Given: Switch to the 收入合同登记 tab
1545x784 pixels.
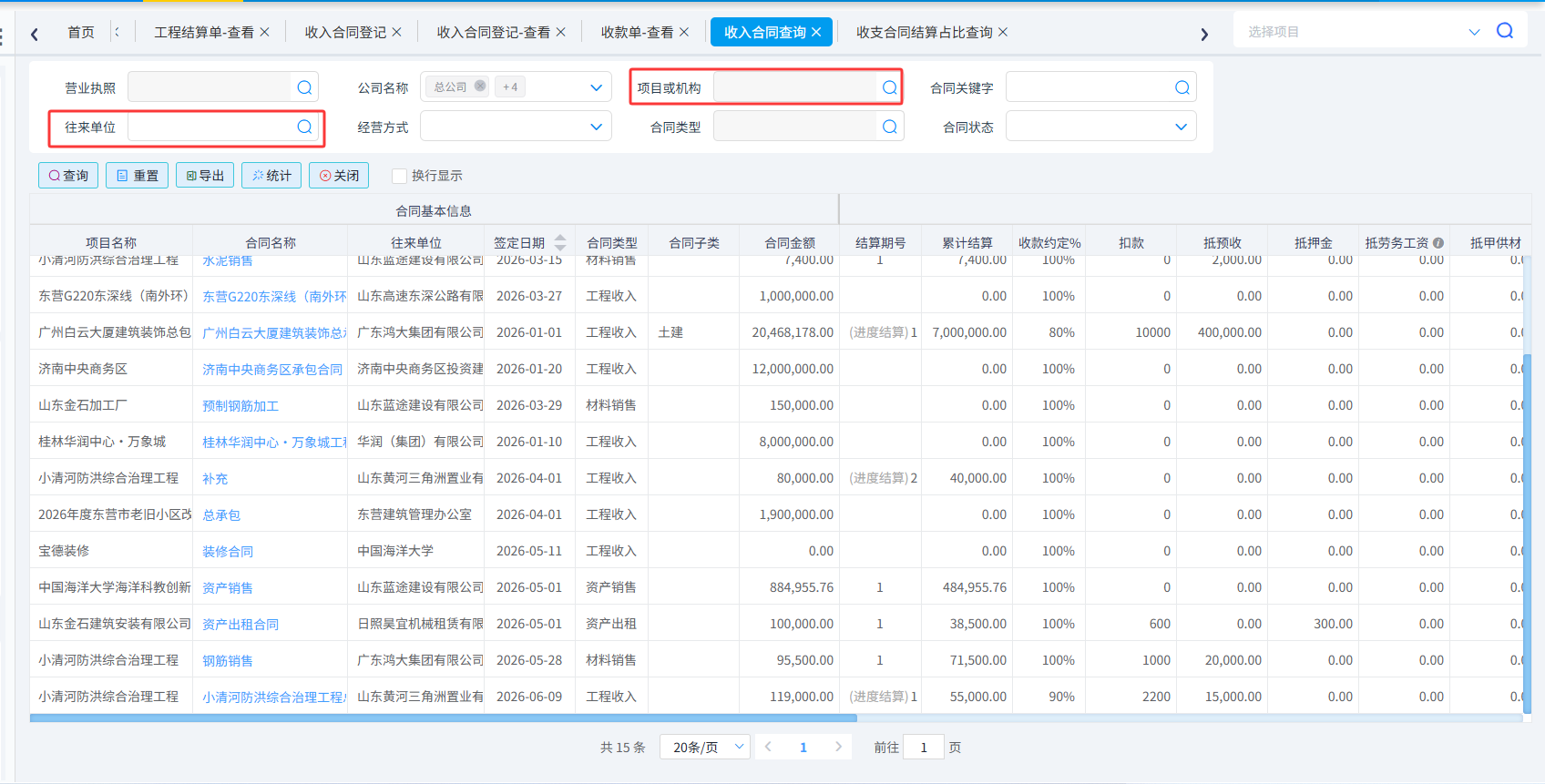Looking at the screenshot, I should click(345, 32).
